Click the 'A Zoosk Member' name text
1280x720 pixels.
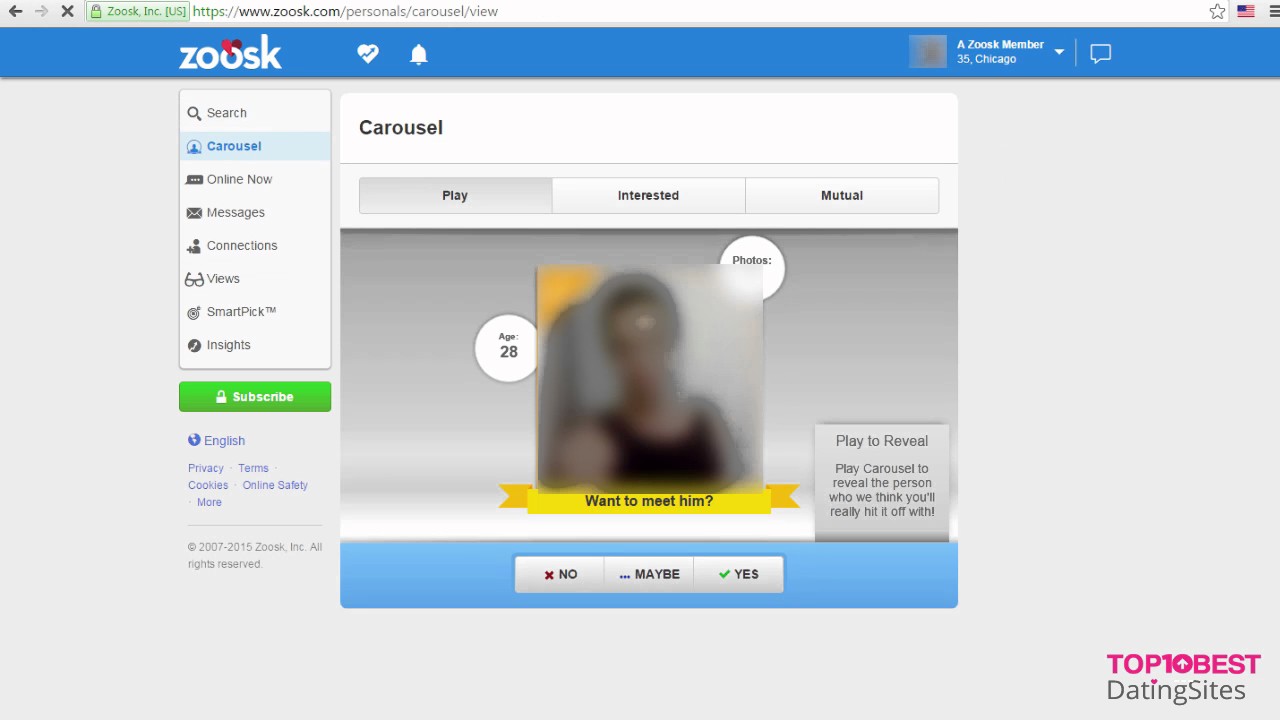[1000, 44]
